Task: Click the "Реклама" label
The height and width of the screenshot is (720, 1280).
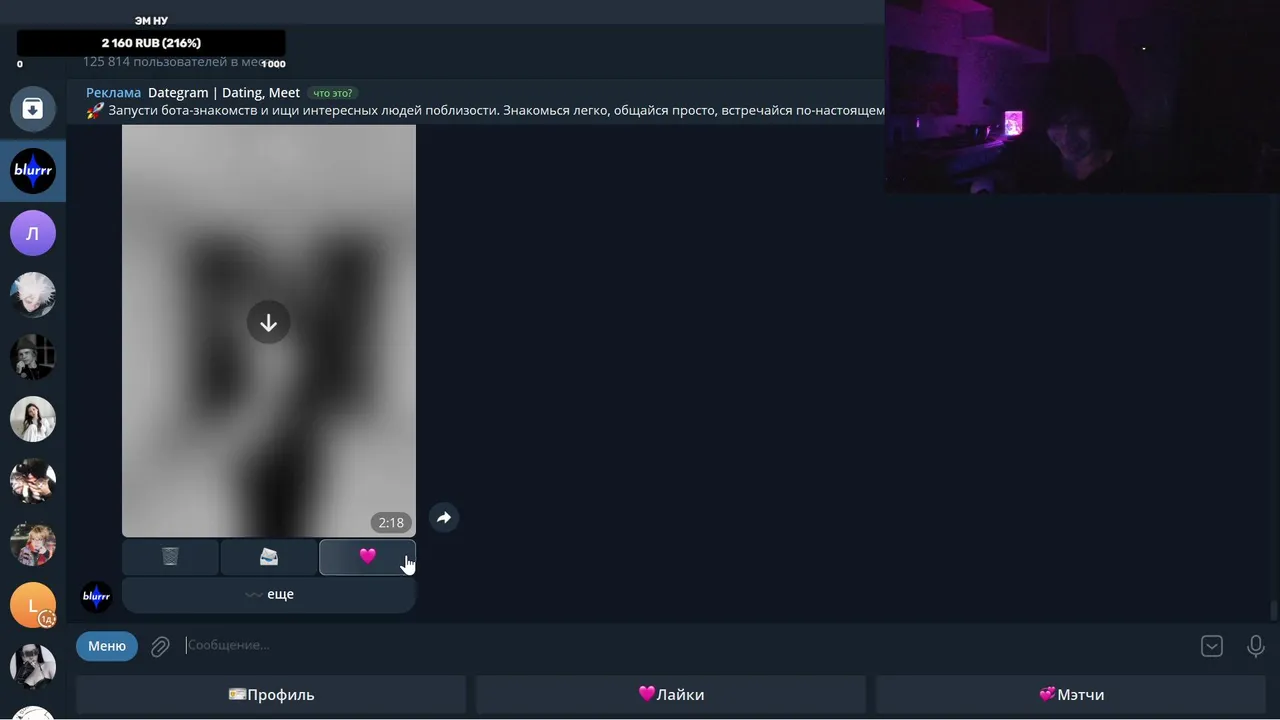Action: tap(113, 92)
